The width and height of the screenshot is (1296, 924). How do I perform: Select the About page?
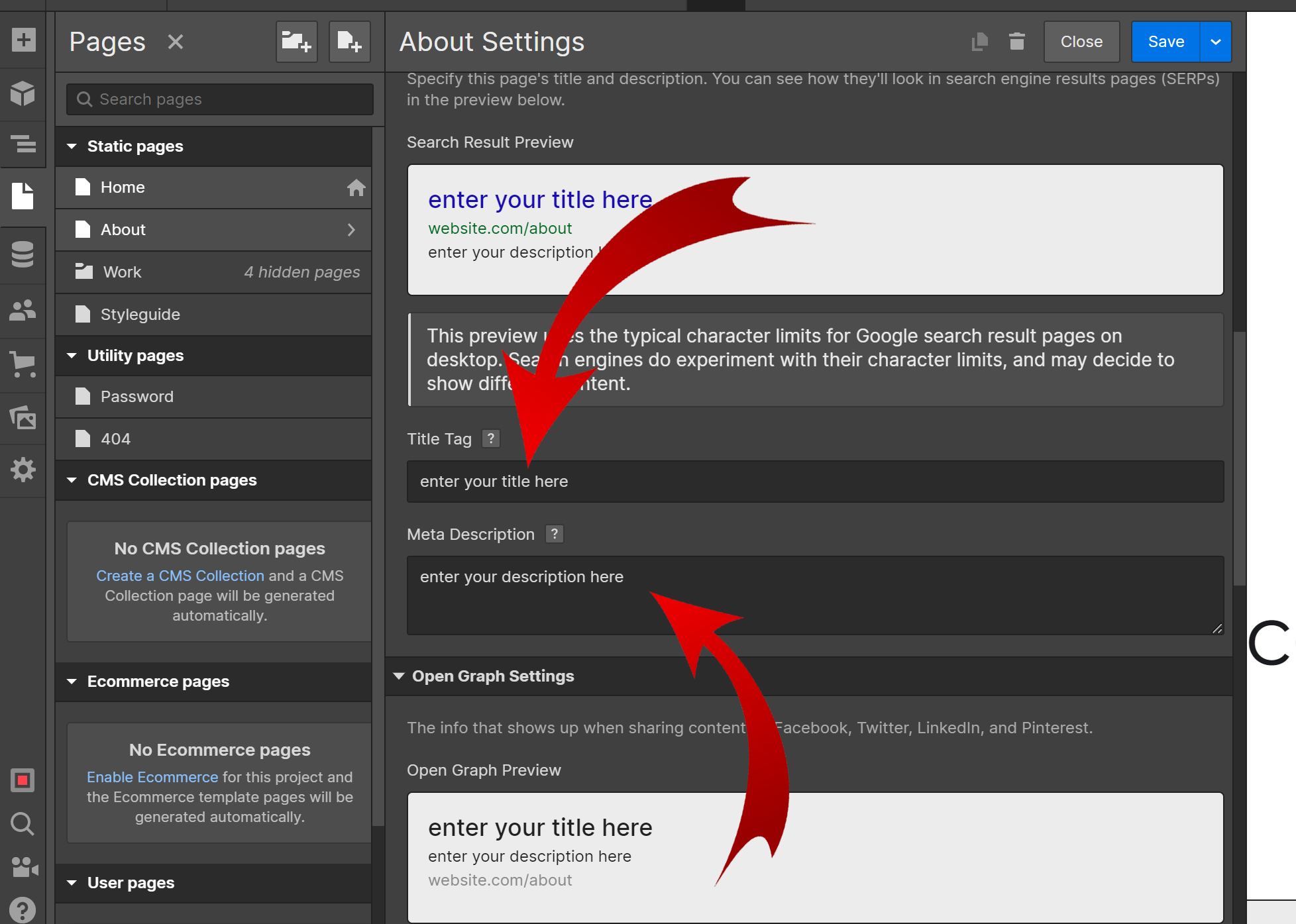[x=213, y=230]
